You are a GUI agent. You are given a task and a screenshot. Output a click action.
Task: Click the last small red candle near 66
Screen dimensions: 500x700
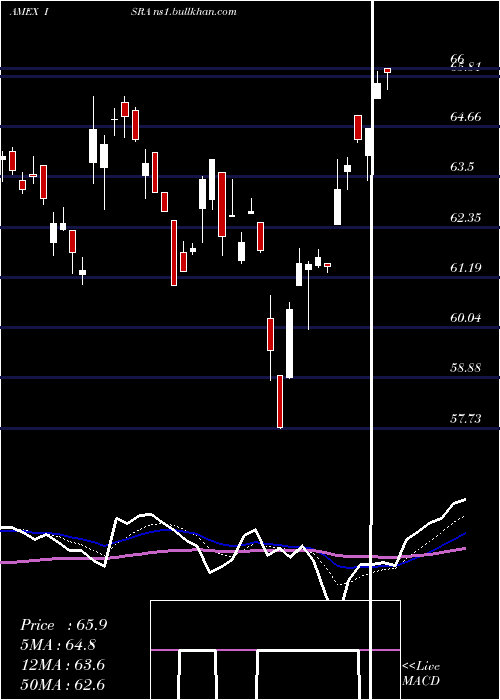point(388,71)
